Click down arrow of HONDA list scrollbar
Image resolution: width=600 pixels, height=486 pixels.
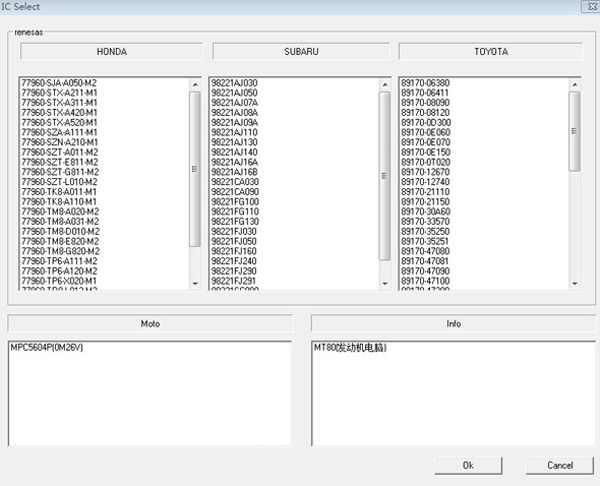click(x=195, y=284)
